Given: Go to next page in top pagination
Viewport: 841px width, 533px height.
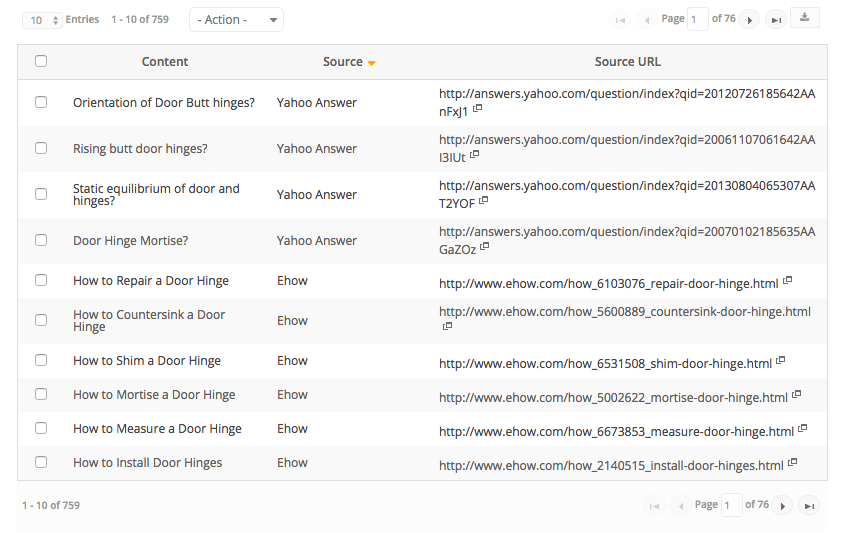Looking at the screenshot, I should click(749, 20).
